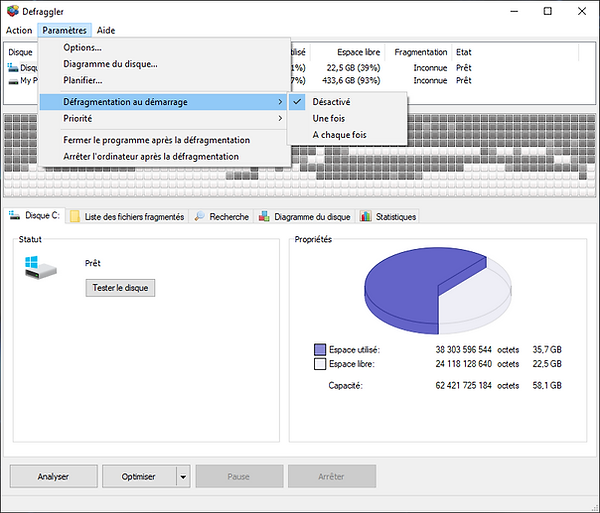Minimize the Defraggler window
This screenshot has height=513, width=600.
point(514,11)
